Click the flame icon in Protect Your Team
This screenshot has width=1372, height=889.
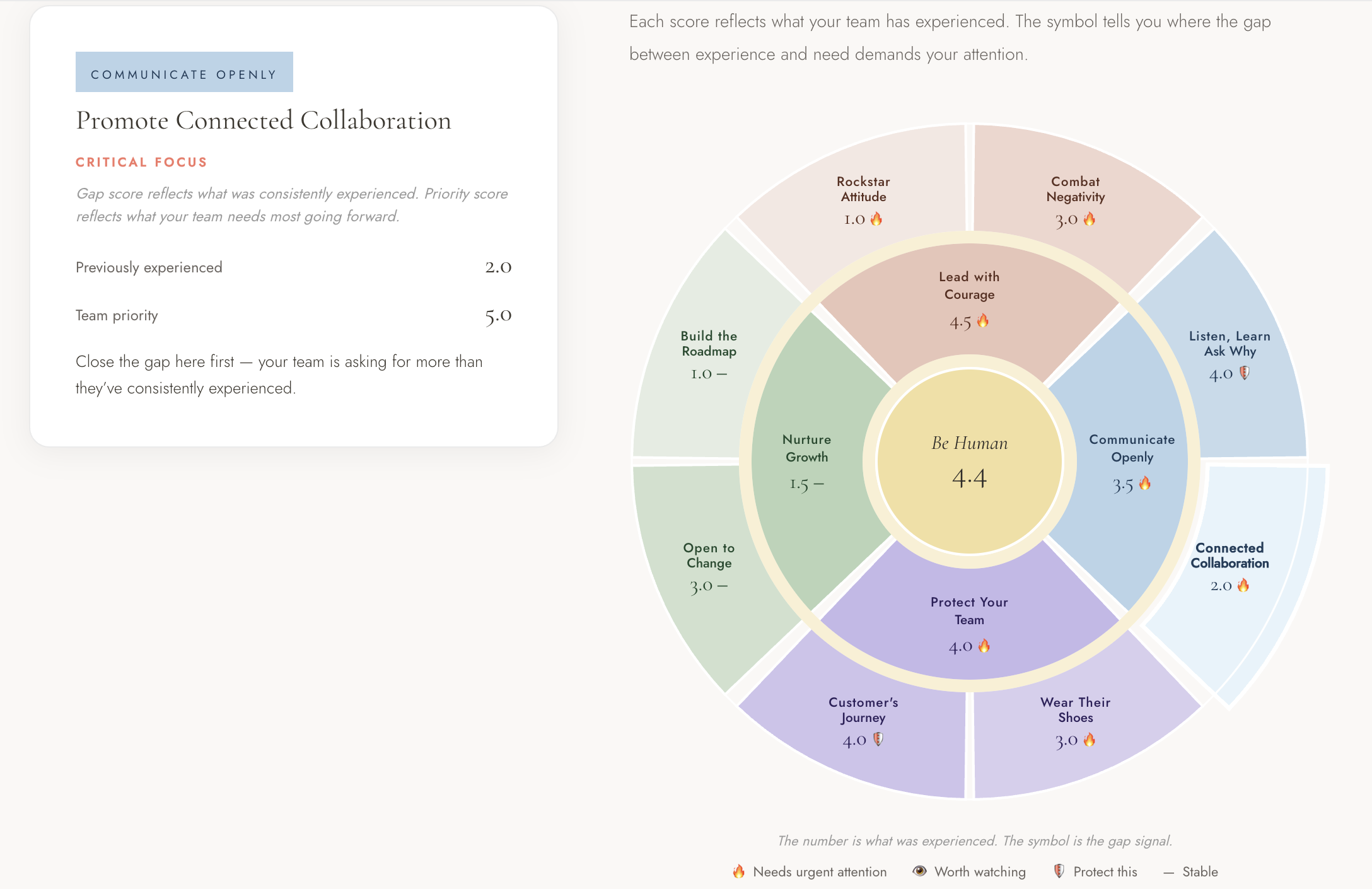984,646
